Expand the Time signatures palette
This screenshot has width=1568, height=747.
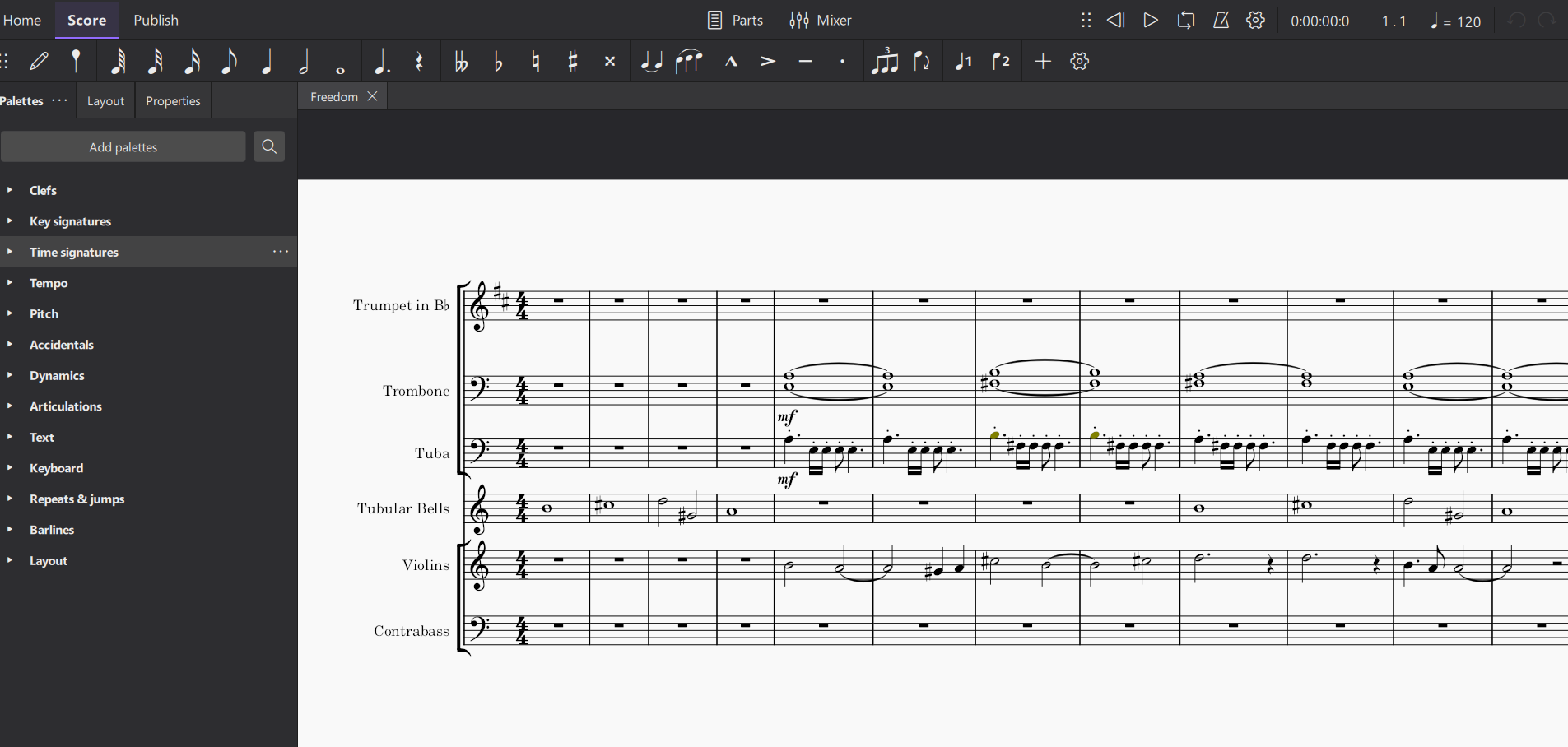click(x=10, y=252)
